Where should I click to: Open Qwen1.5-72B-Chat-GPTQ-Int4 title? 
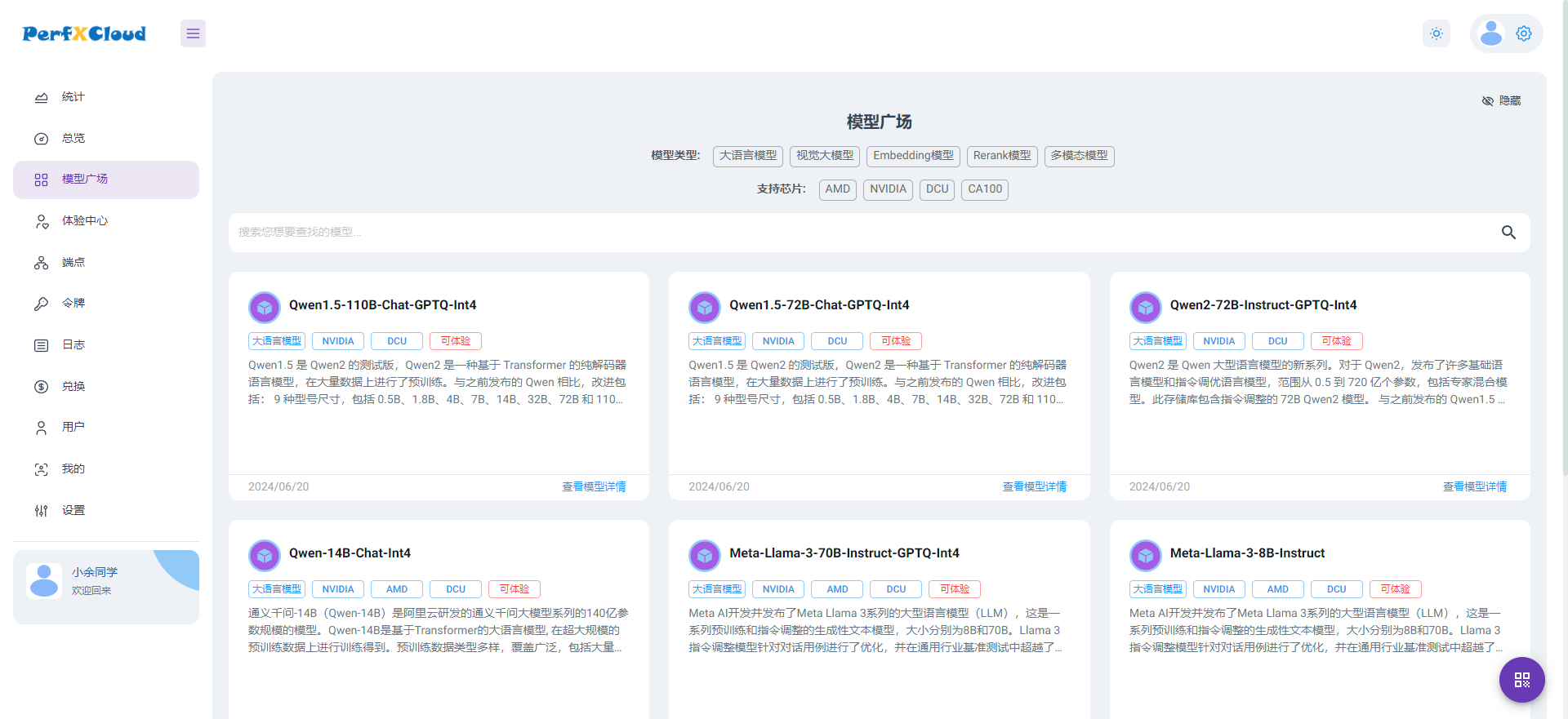[819, 305]
